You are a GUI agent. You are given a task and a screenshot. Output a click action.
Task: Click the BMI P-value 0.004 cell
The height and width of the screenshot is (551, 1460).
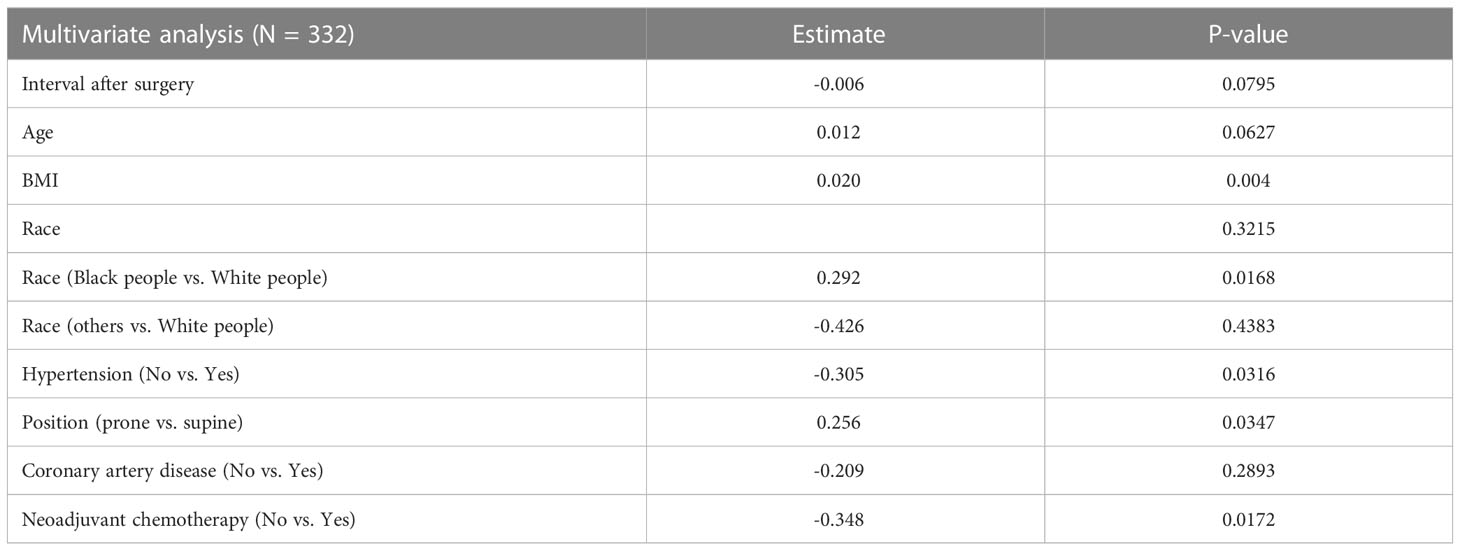pos(1246,180)
